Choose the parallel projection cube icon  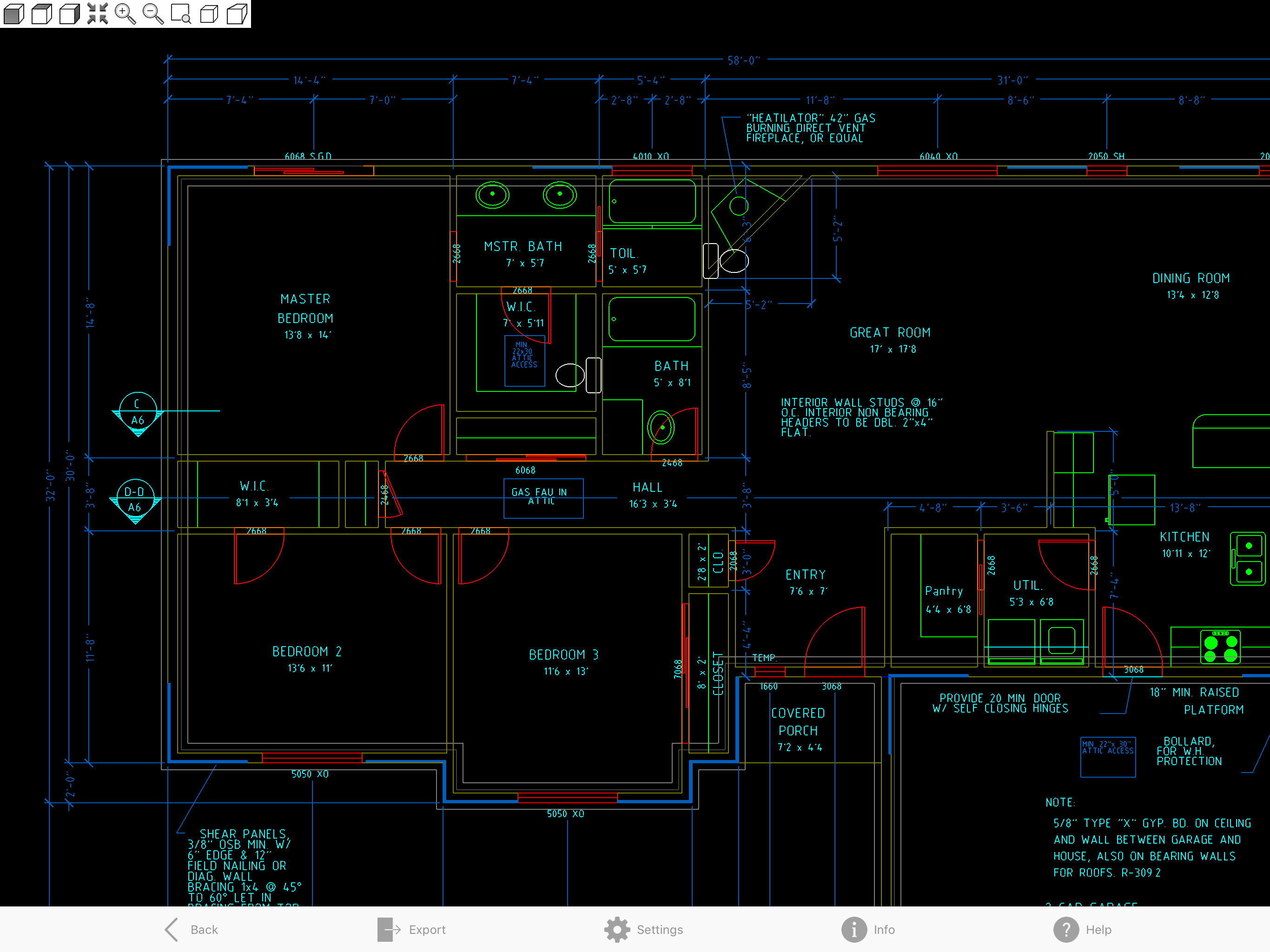(x=209, y=13)
